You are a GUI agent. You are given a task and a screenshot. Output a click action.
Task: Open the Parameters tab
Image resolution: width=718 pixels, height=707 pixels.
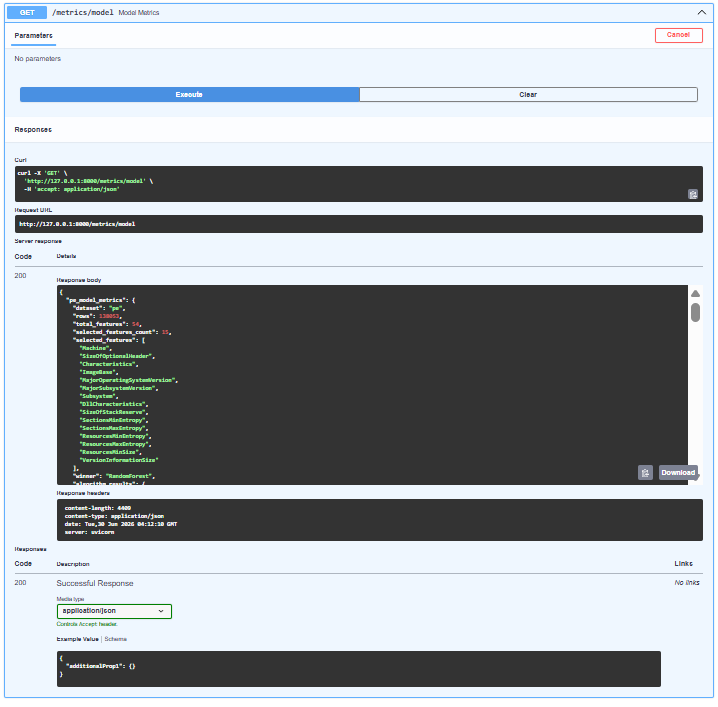(33, 35)
